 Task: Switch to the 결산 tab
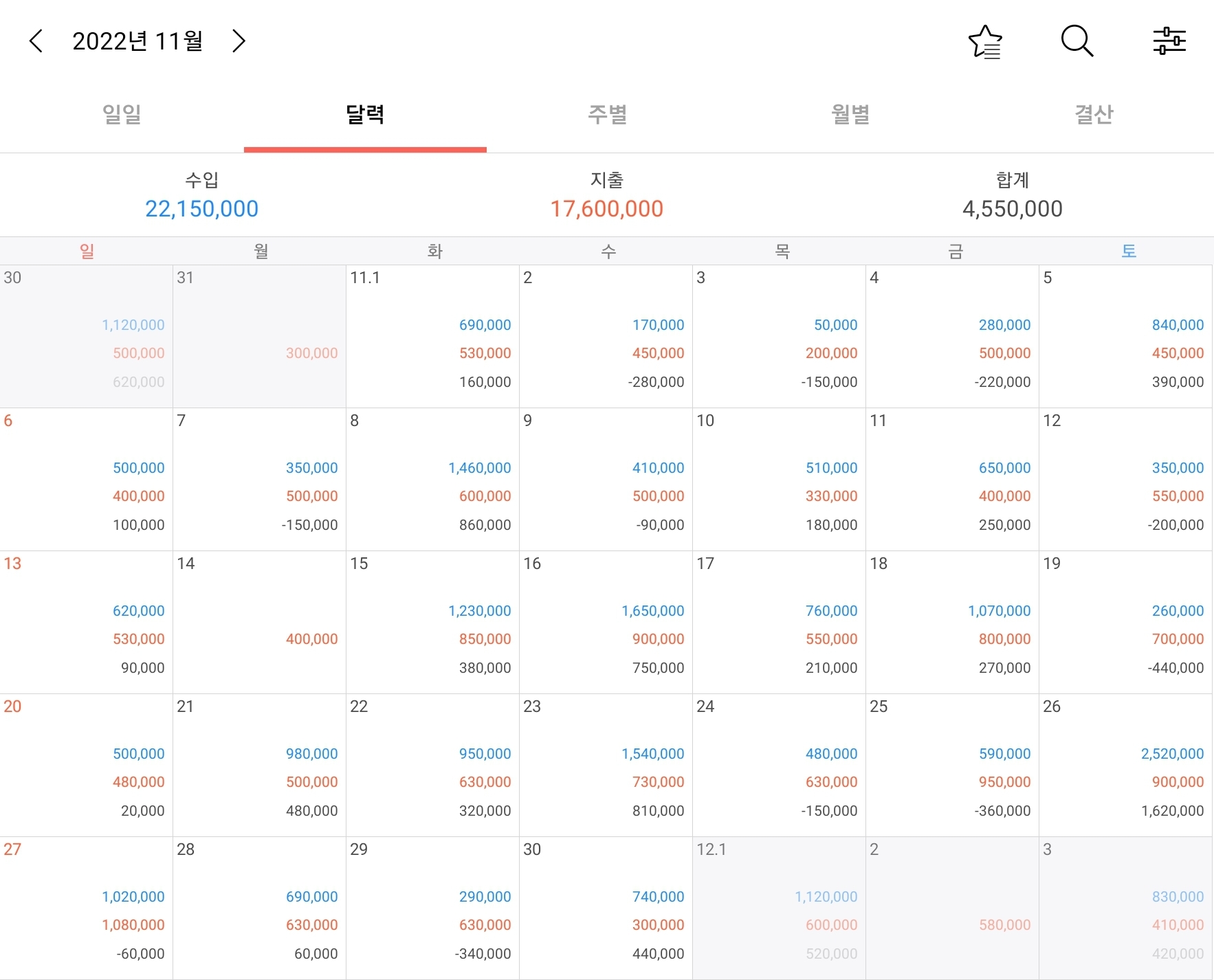1094,114
